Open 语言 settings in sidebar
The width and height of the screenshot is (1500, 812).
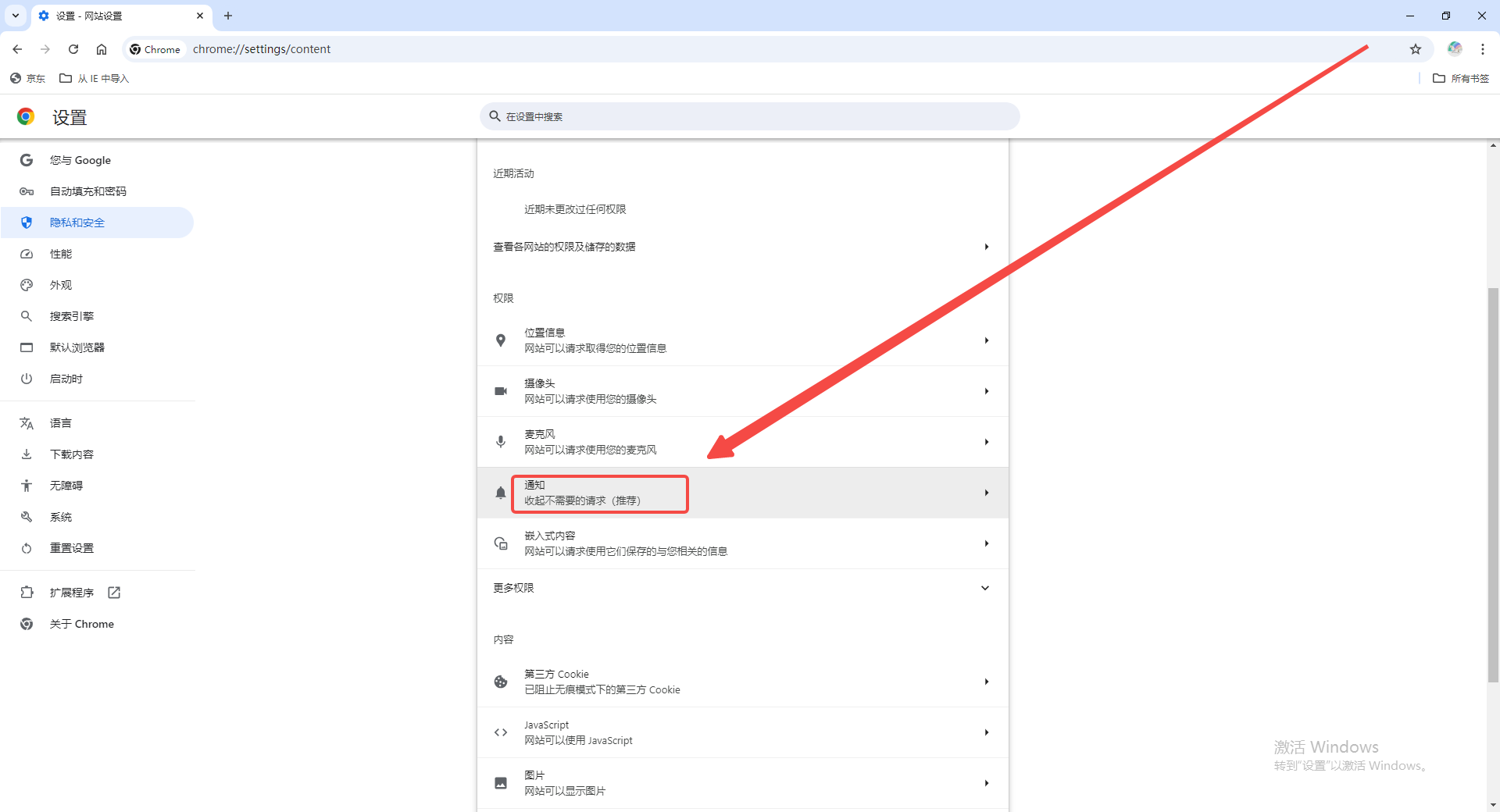coord(61,423)
